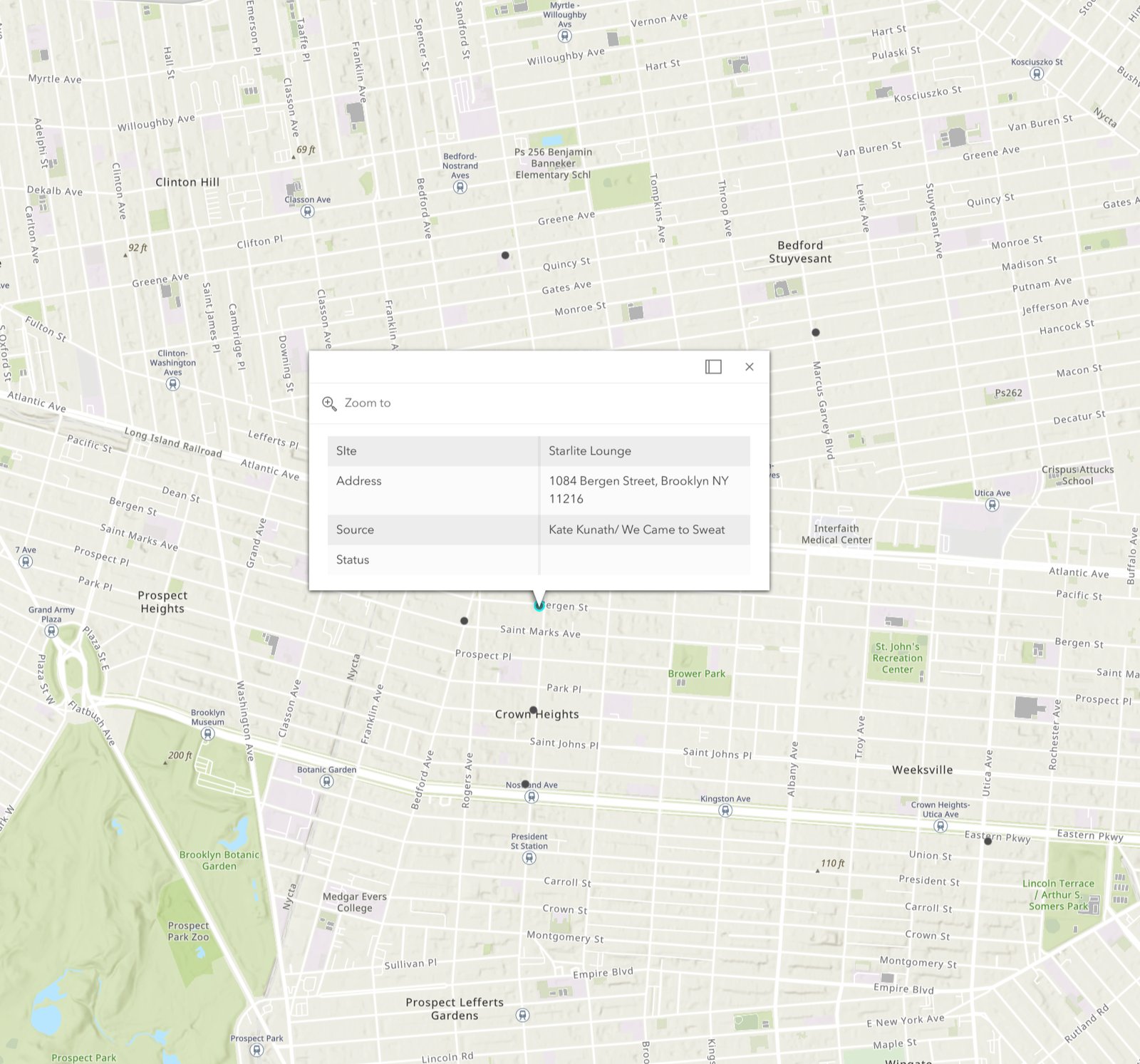
Task: Dock the Starlite Lounge popup
Action: (713, 366)
